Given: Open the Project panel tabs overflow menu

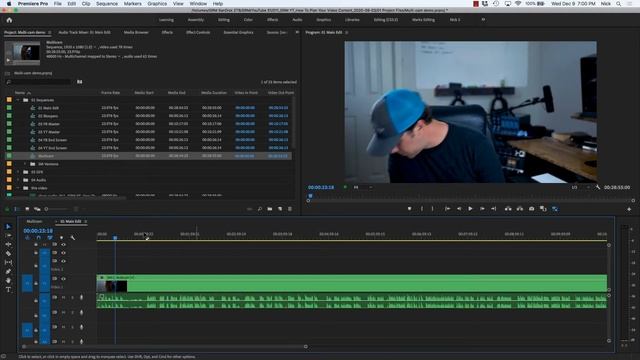Looking at the screenshot, I should click(x=297, y=32).
